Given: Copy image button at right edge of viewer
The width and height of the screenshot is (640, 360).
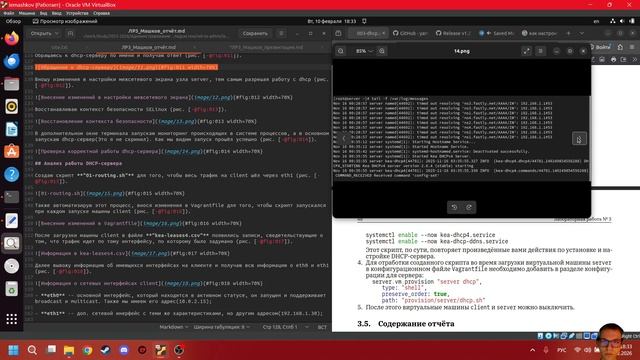Looking at the screenshot, I should click(x=579, y=139).
